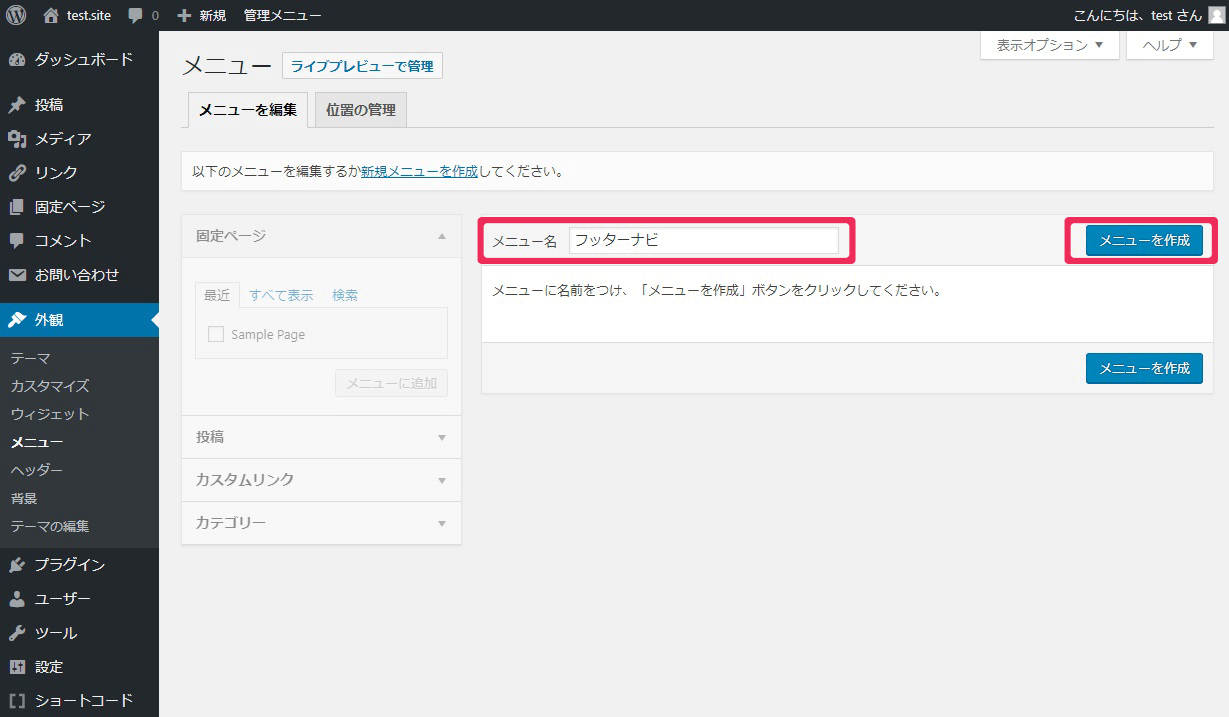Open ウィジェット in the 外観 submenu
The image size is (1229, 717).
click(50, 414)
